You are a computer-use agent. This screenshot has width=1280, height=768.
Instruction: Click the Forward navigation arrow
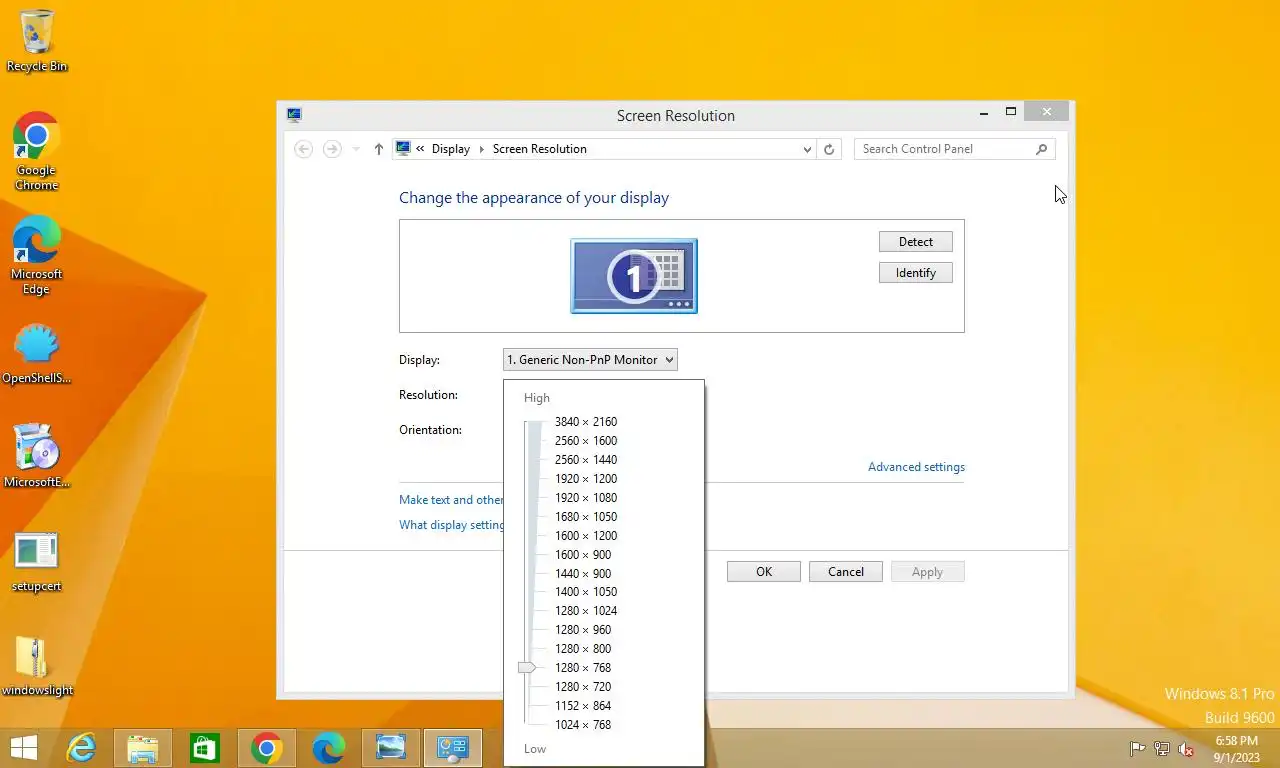[332, 149]
